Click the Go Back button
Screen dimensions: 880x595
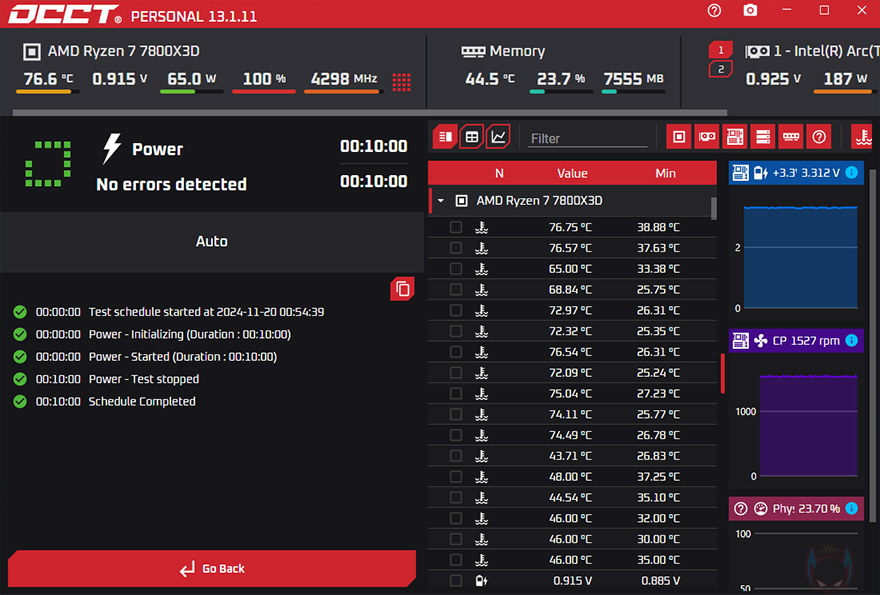pyautogui.click(x=212, y=569)
